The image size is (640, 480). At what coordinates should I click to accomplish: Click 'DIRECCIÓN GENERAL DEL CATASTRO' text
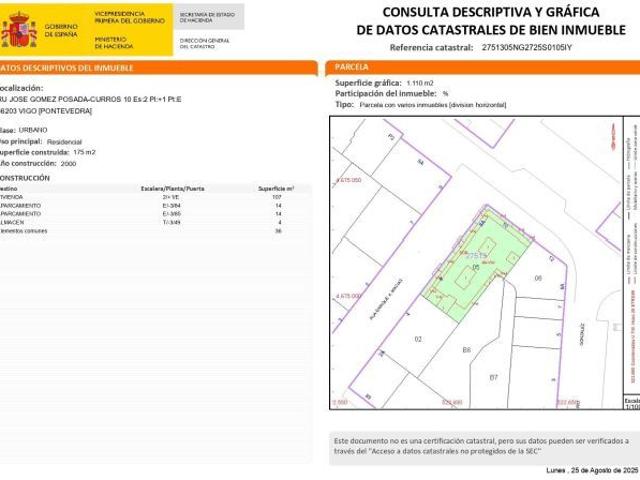pyautogui.click(x=204, y=44)
